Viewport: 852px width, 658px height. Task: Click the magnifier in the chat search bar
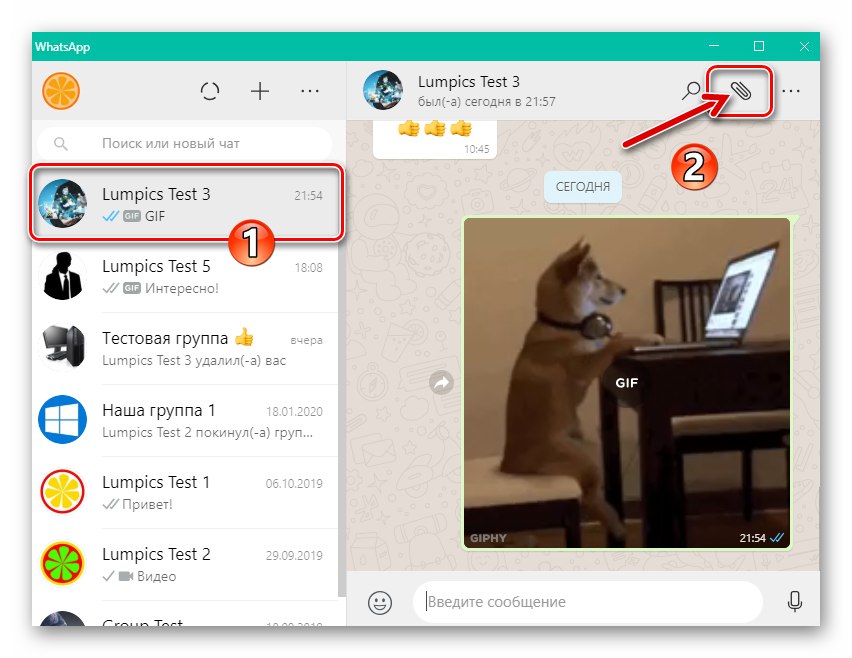pos(60,143)
